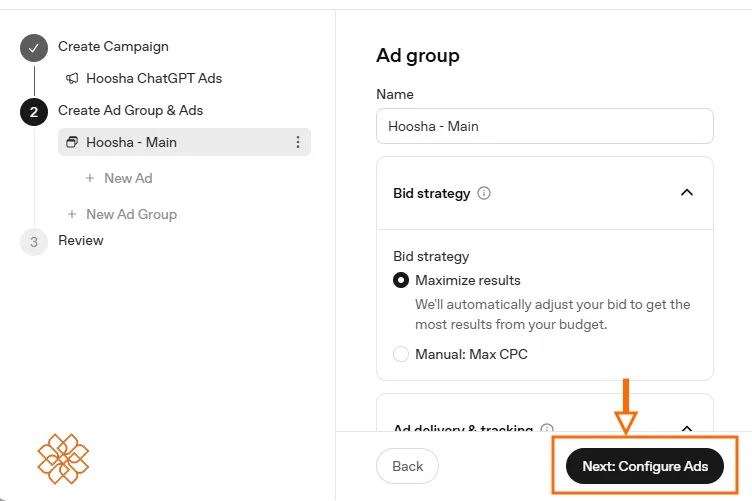Click the Bid strategy info icon
752x501 pixels.
coord(484,193)
